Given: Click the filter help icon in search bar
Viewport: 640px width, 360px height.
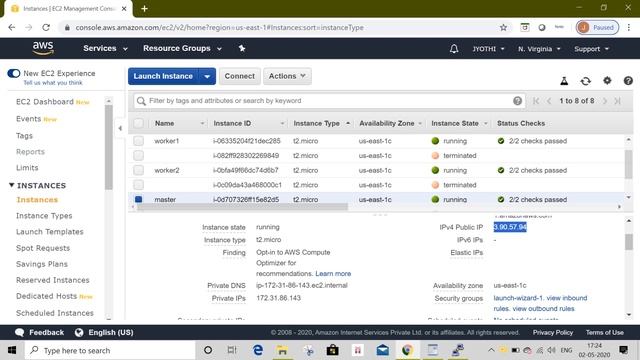Looking at the screenshot, I should pos(517,101).
